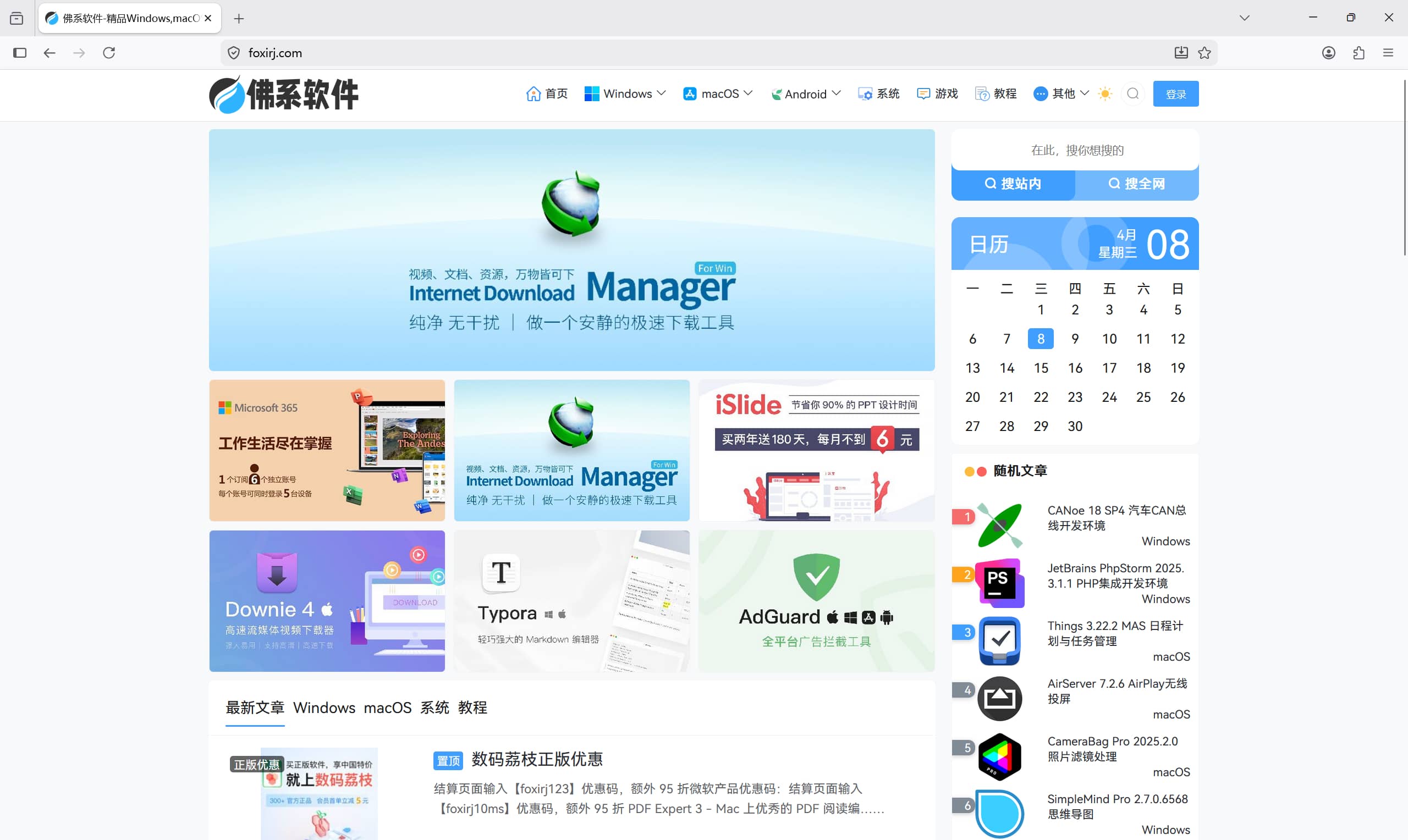Screen dimensions: 1408x840
Task: Open the browser tab list chevron
Action: tap(1245, 18)
